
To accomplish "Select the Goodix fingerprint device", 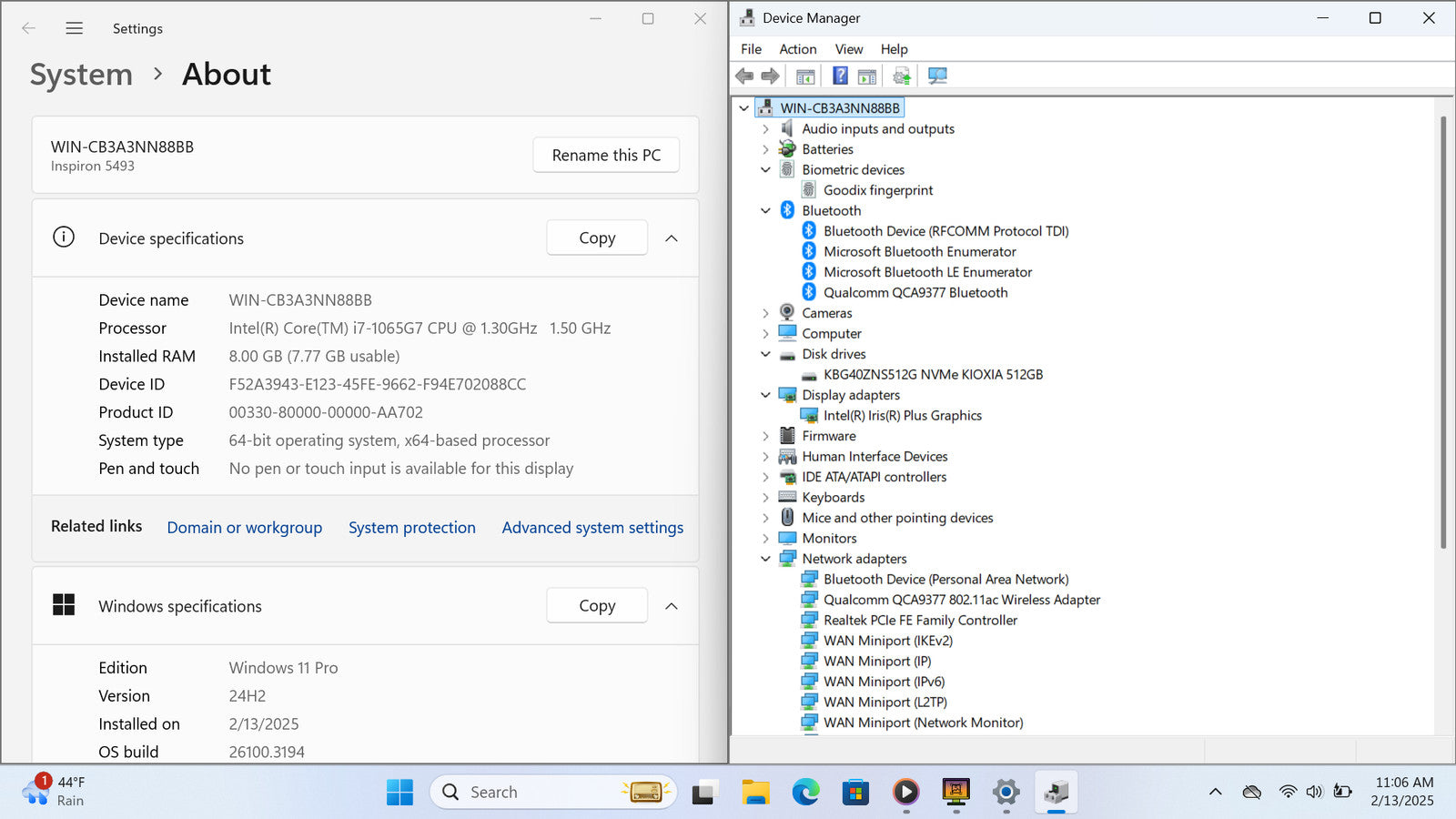I will [x=877, y=190].
